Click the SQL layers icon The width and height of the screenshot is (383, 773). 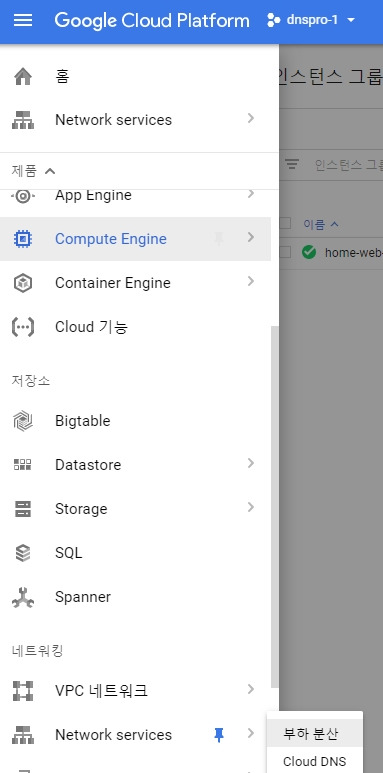click(23, 553)
